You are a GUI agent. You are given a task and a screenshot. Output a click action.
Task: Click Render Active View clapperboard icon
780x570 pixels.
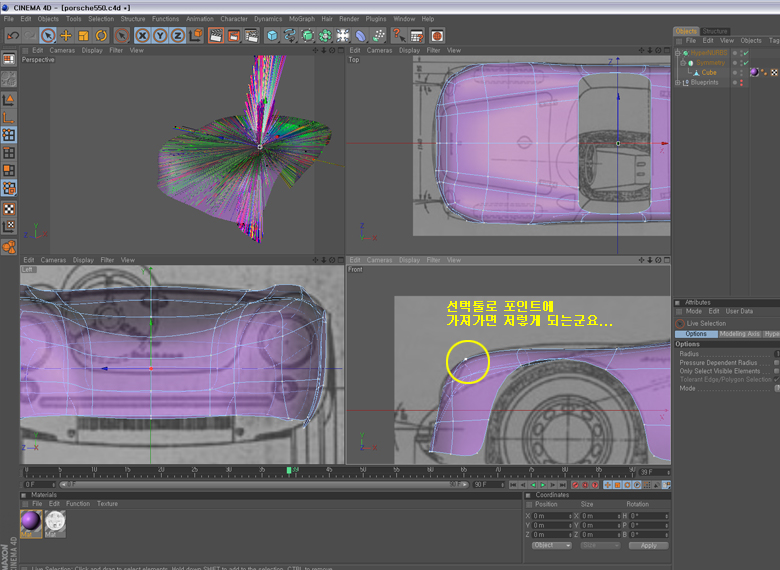(216, 36)
